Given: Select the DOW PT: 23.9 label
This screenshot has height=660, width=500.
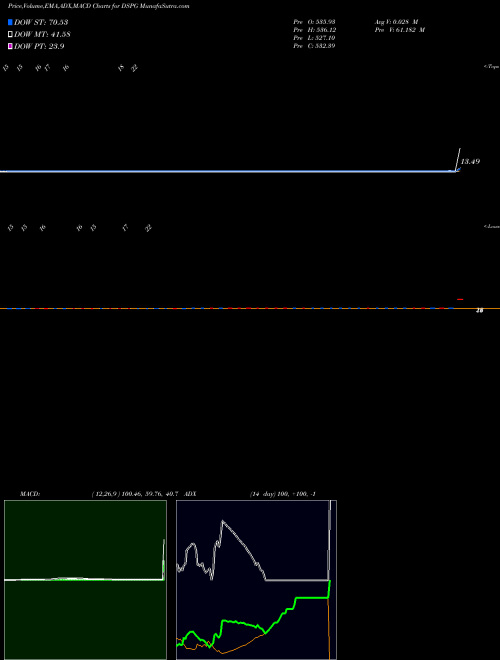Looking at the screenshot, I should [x=39, y=46].
